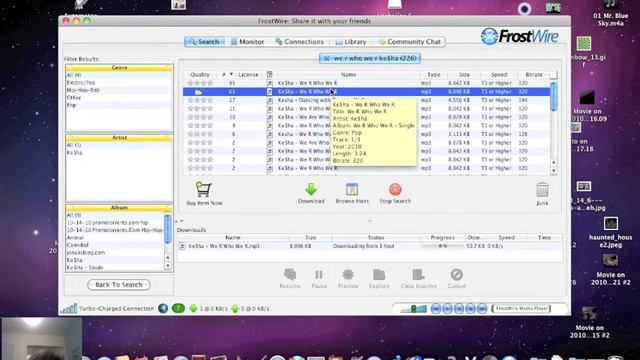Screen dimensions: 640x360
Task: Click the FrostWire Media Player display field
Action: click(521, 309)
